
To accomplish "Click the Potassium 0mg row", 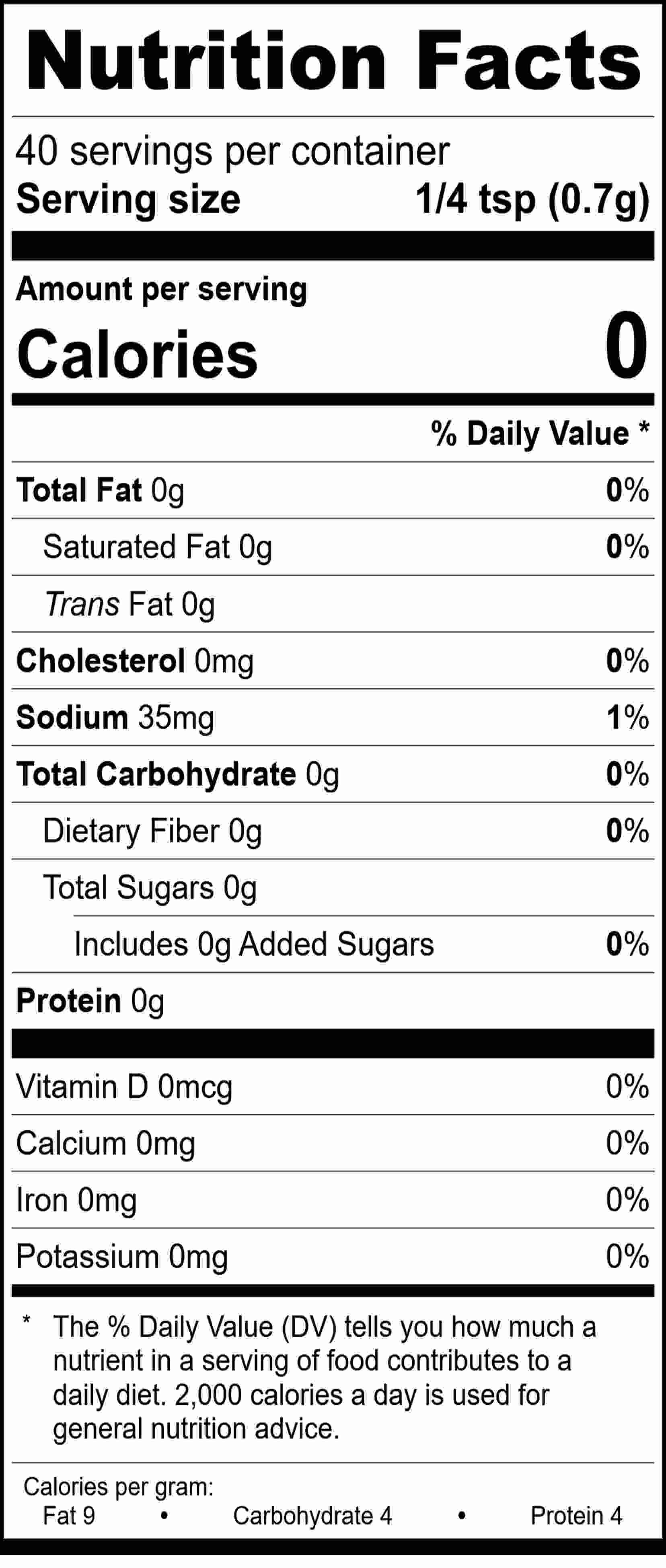I will pos(122,1256).
